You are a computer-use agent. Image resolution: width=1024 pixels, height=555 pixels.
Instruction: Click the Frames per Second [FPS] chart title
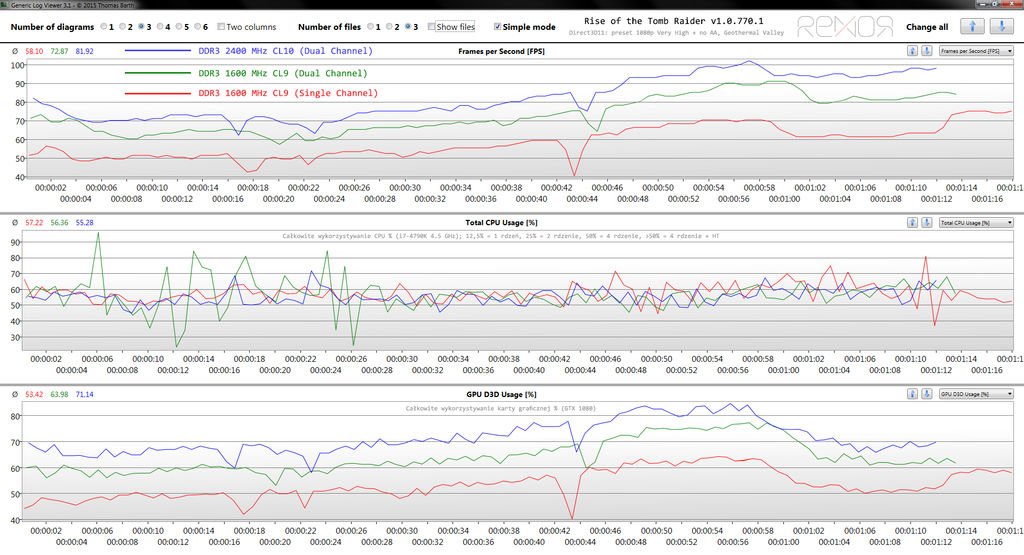tap(502, 51)
